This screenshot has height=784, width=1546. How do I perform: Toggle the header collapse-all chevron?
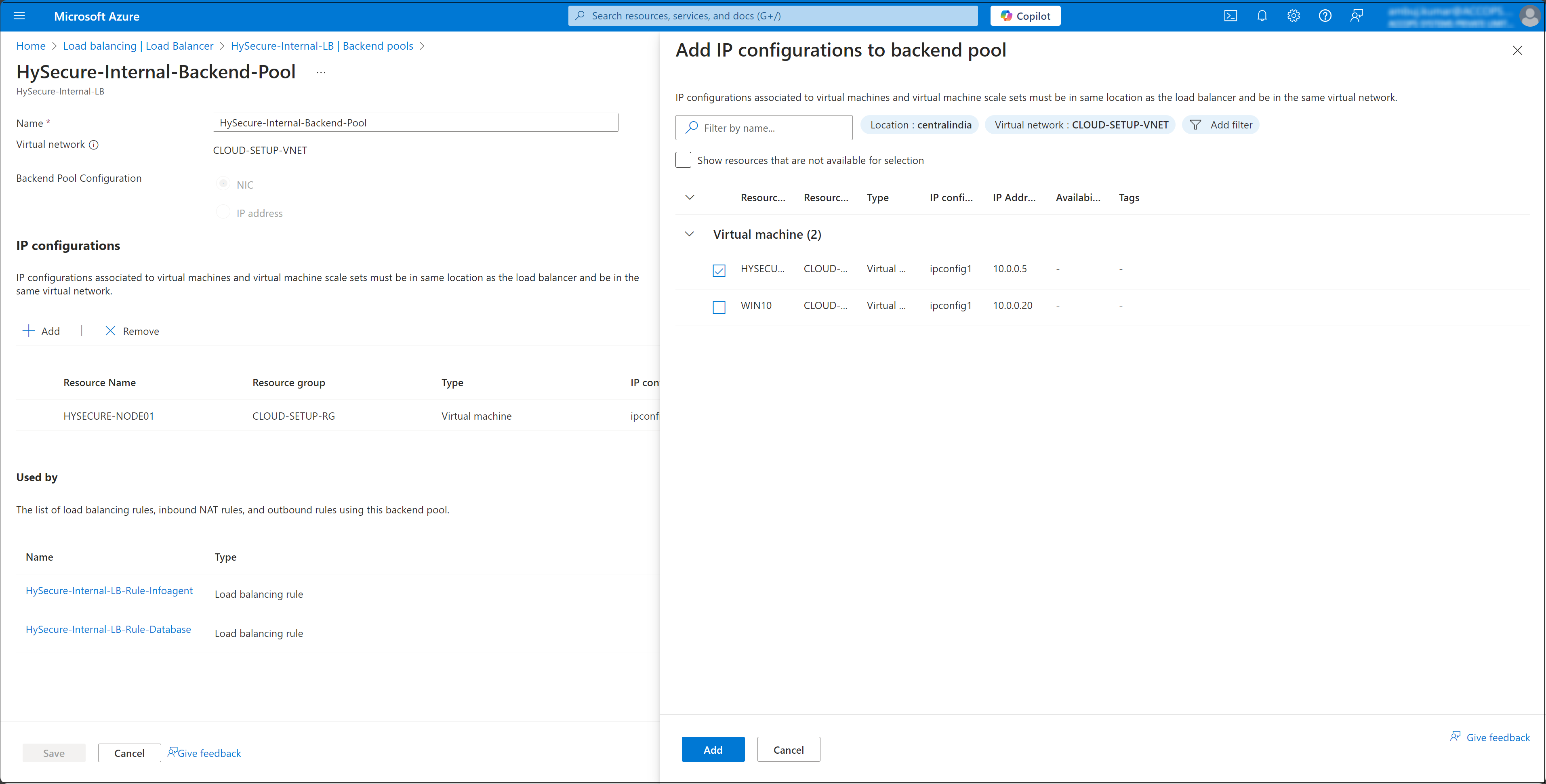coord(690,198)
